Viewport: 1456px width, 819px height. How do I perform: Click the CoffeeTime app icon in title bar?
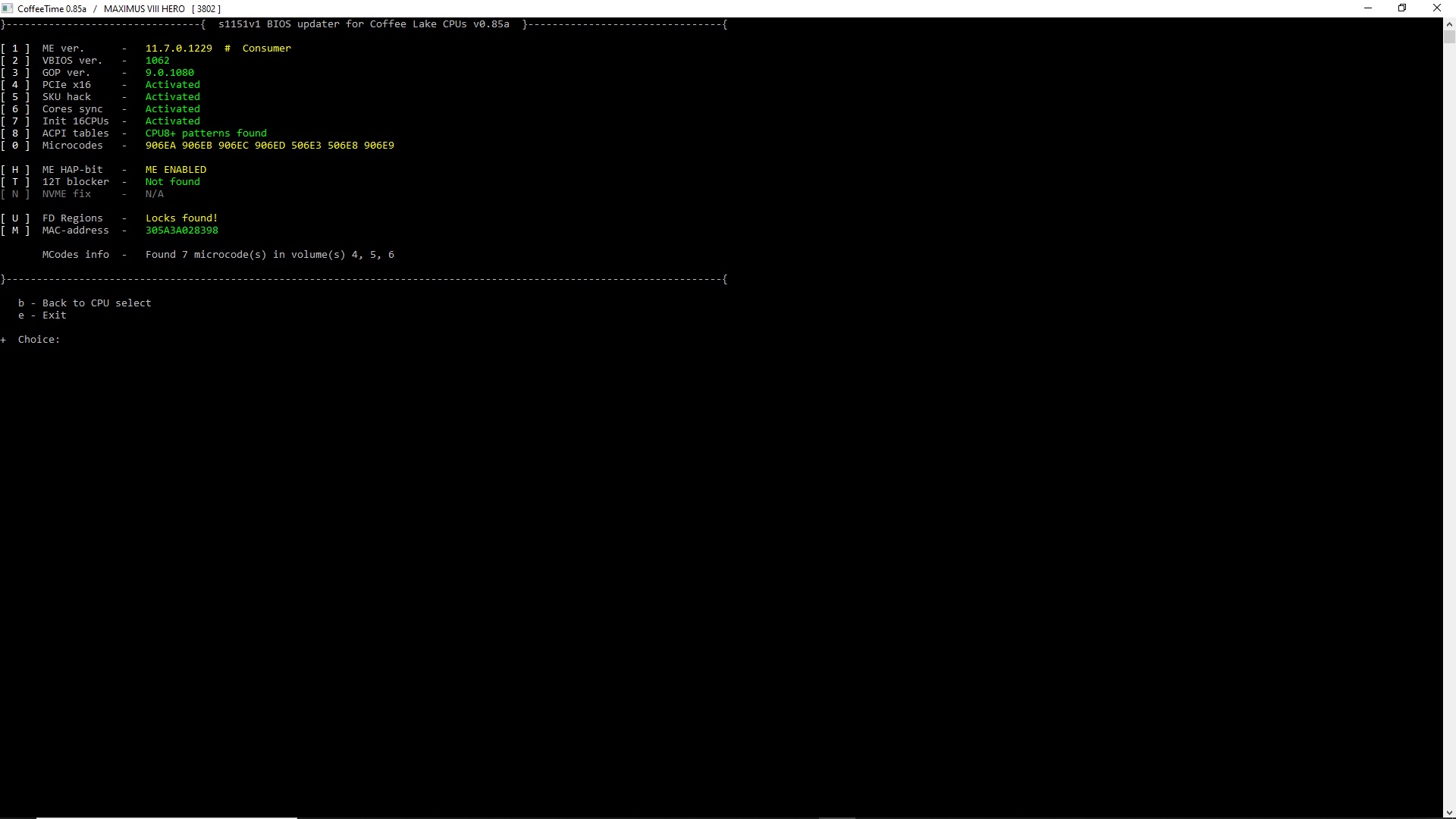(x=8, y=8)
